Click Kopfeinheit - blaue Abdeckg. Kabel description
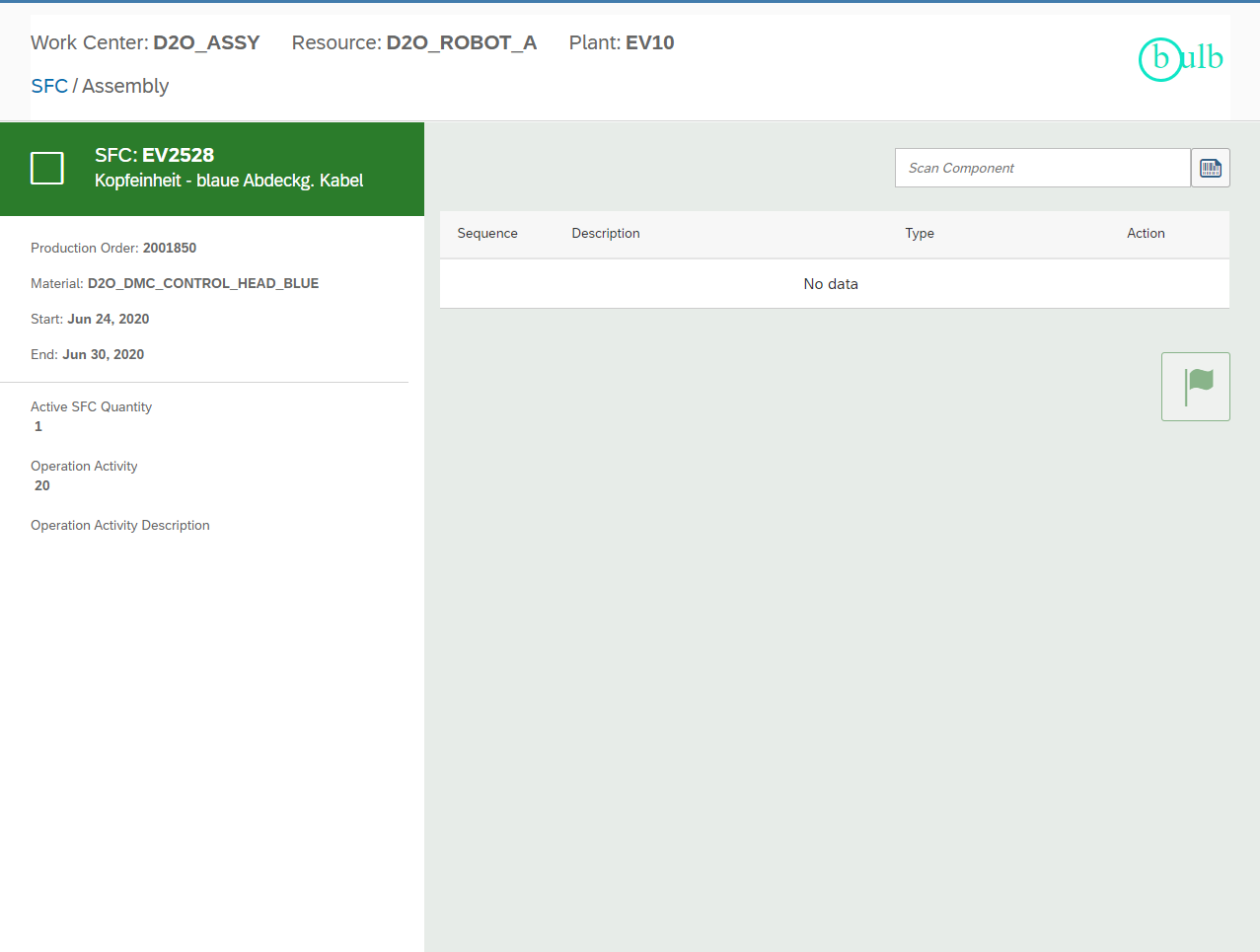1260x952 pixels. [229, 181]
